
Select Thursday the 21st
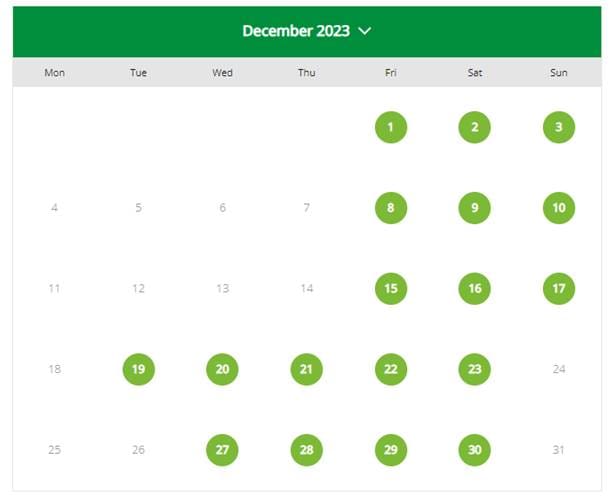point(307,369)
